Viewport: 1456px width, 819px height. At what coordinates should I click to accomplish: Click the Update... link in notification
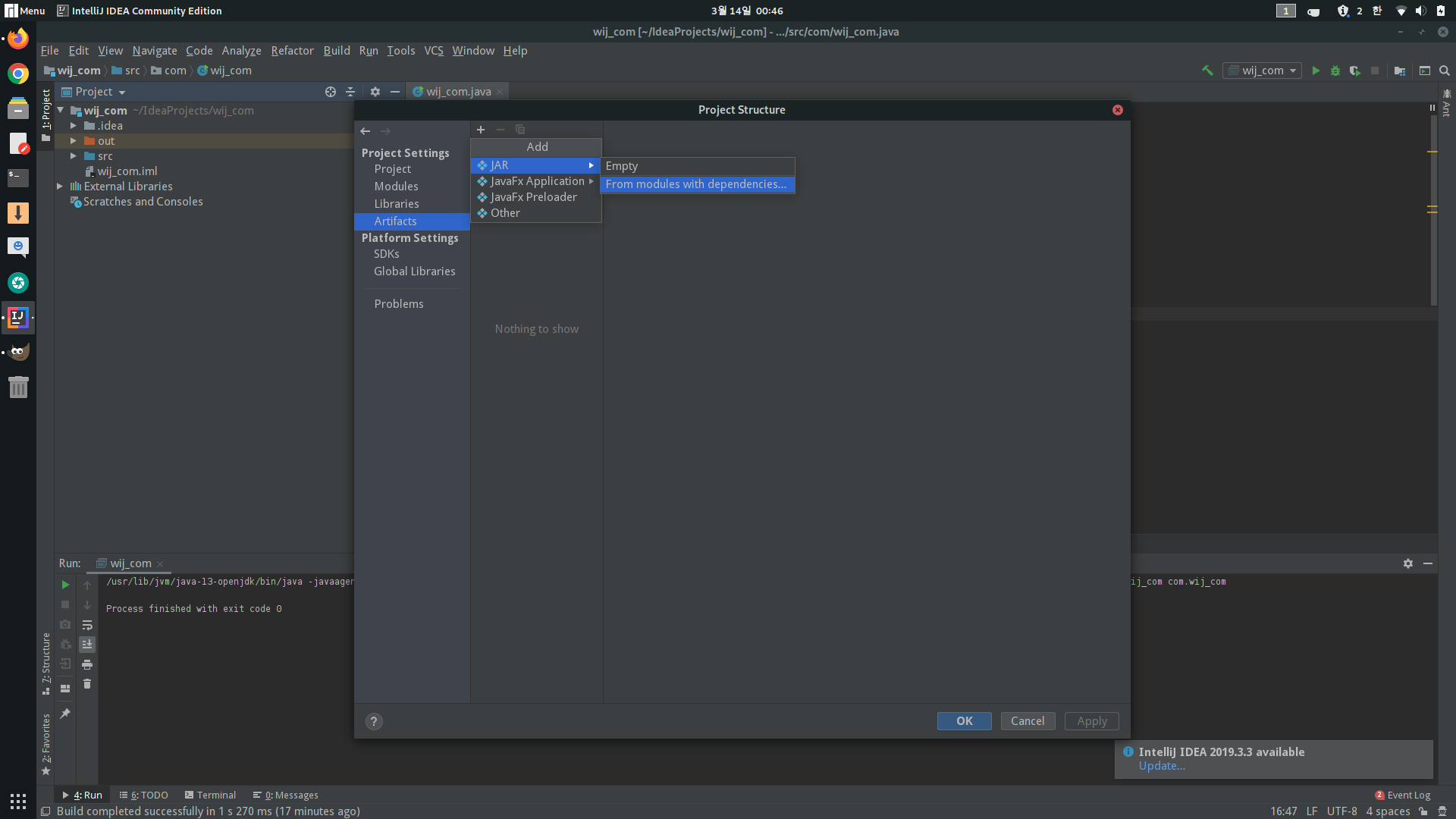pos(1162,766)
